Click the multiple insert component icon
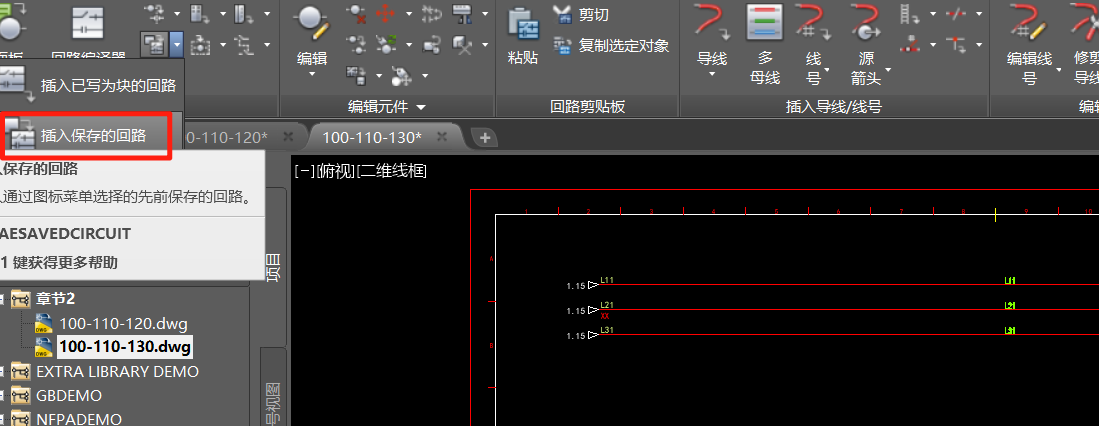 coord(156,13)
